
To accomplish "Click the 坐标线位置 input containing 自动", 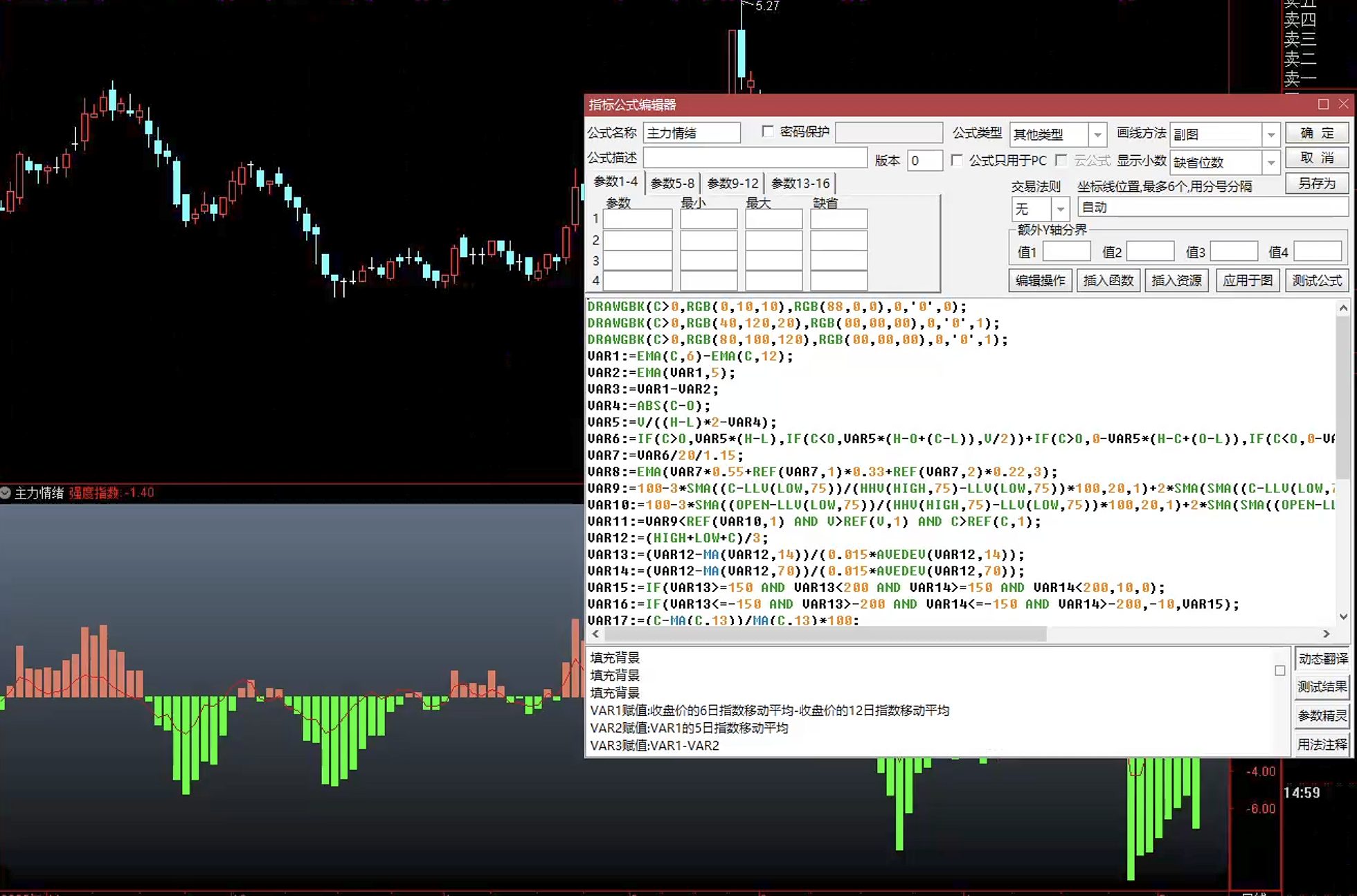I will [x=1213, y=207].
